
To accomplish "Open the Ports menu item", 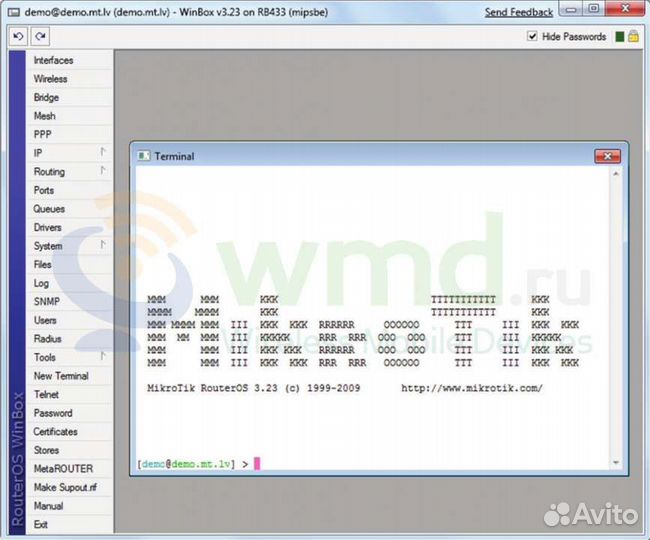I will (x=69, y=190).
